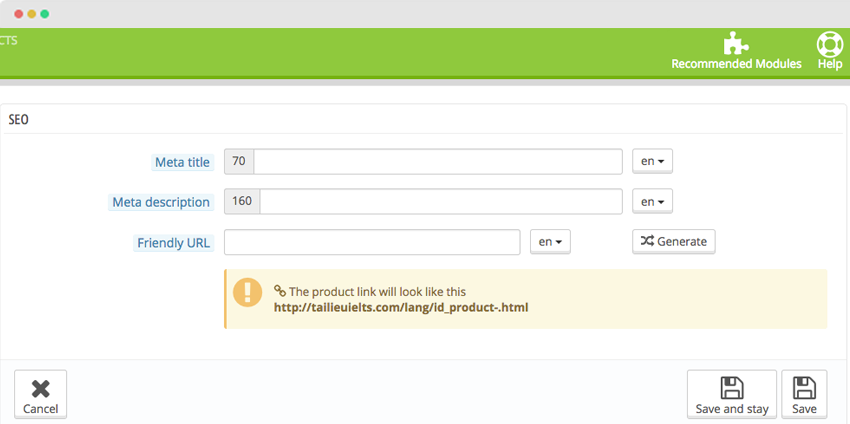Focus the Friendly URL text field
Image resolution: width=850 pixels, height=424 pixels.
(x=372, y=242)
